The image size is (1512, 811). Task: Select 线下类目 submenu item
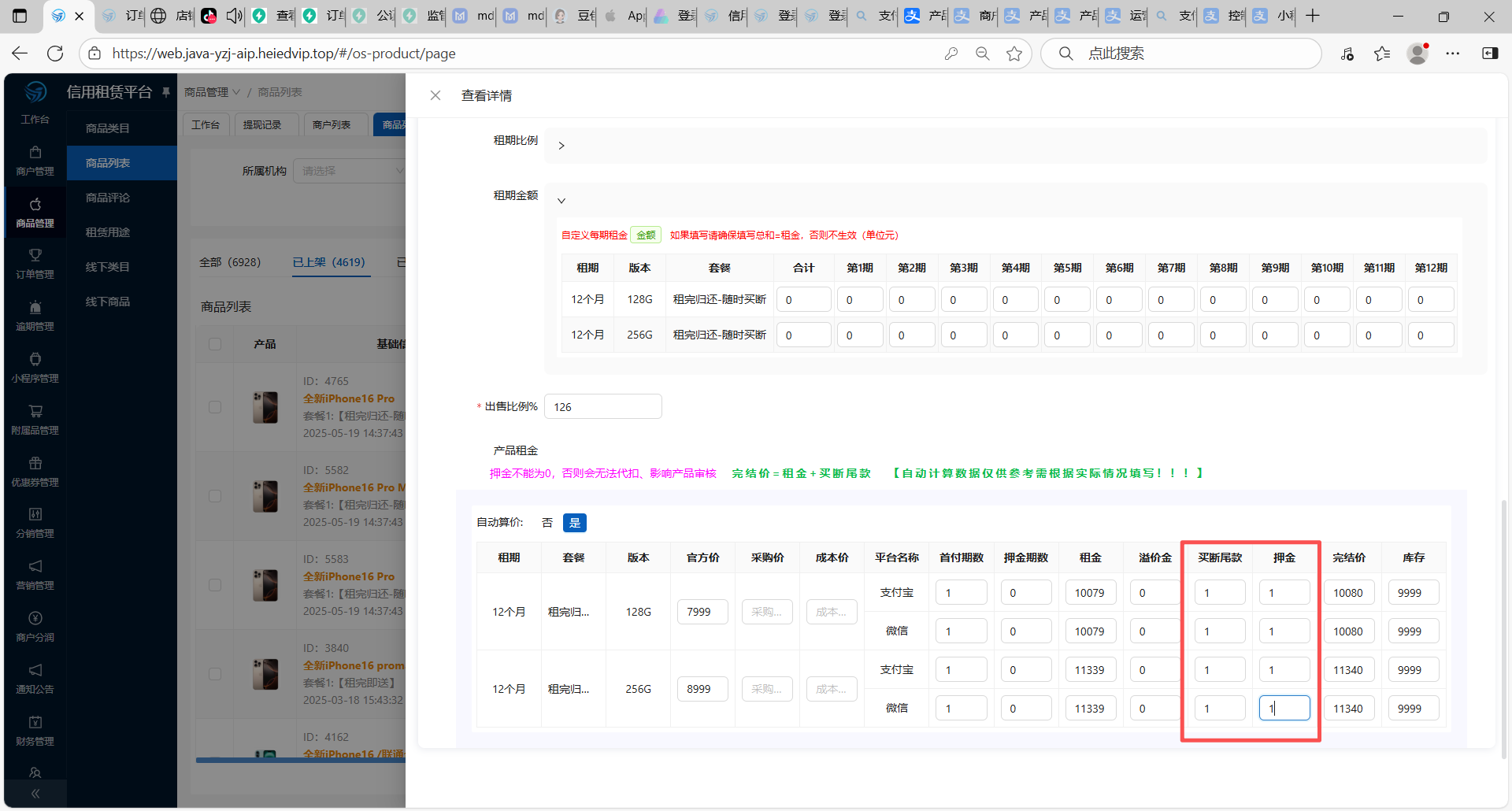coord(122,267)
